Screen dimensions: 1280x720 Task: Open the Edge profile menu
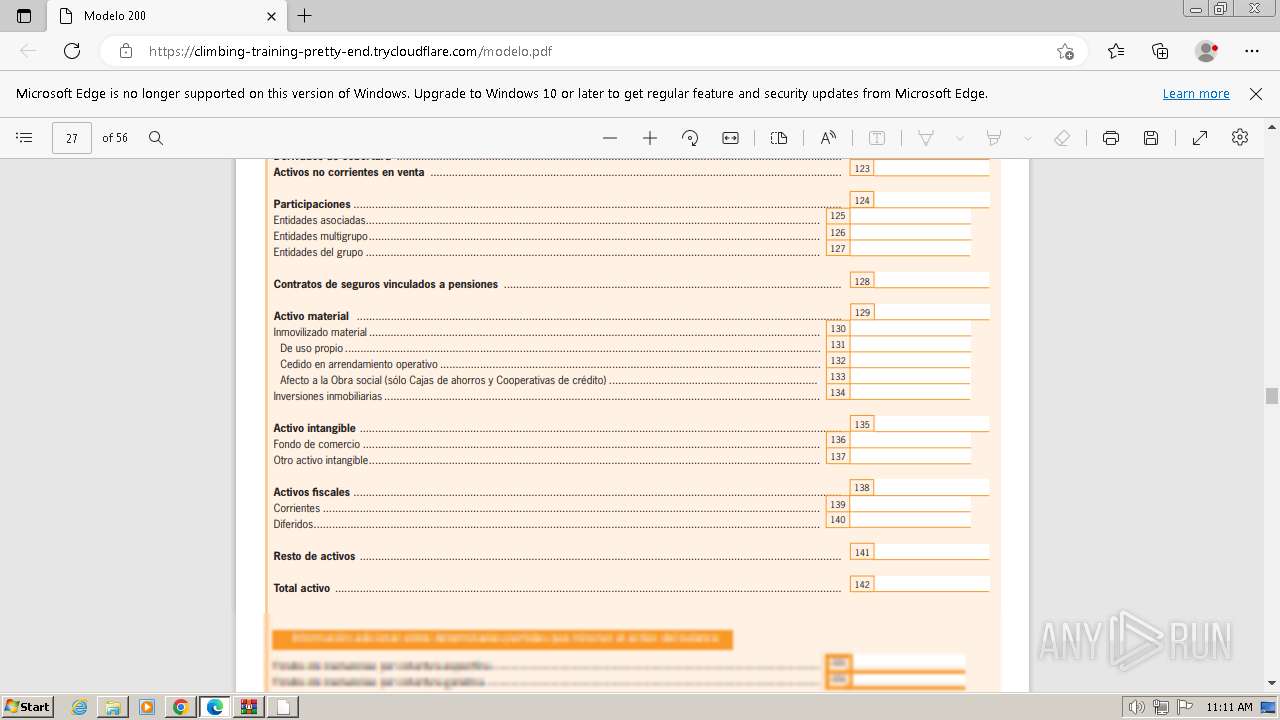click(1207, 51)
